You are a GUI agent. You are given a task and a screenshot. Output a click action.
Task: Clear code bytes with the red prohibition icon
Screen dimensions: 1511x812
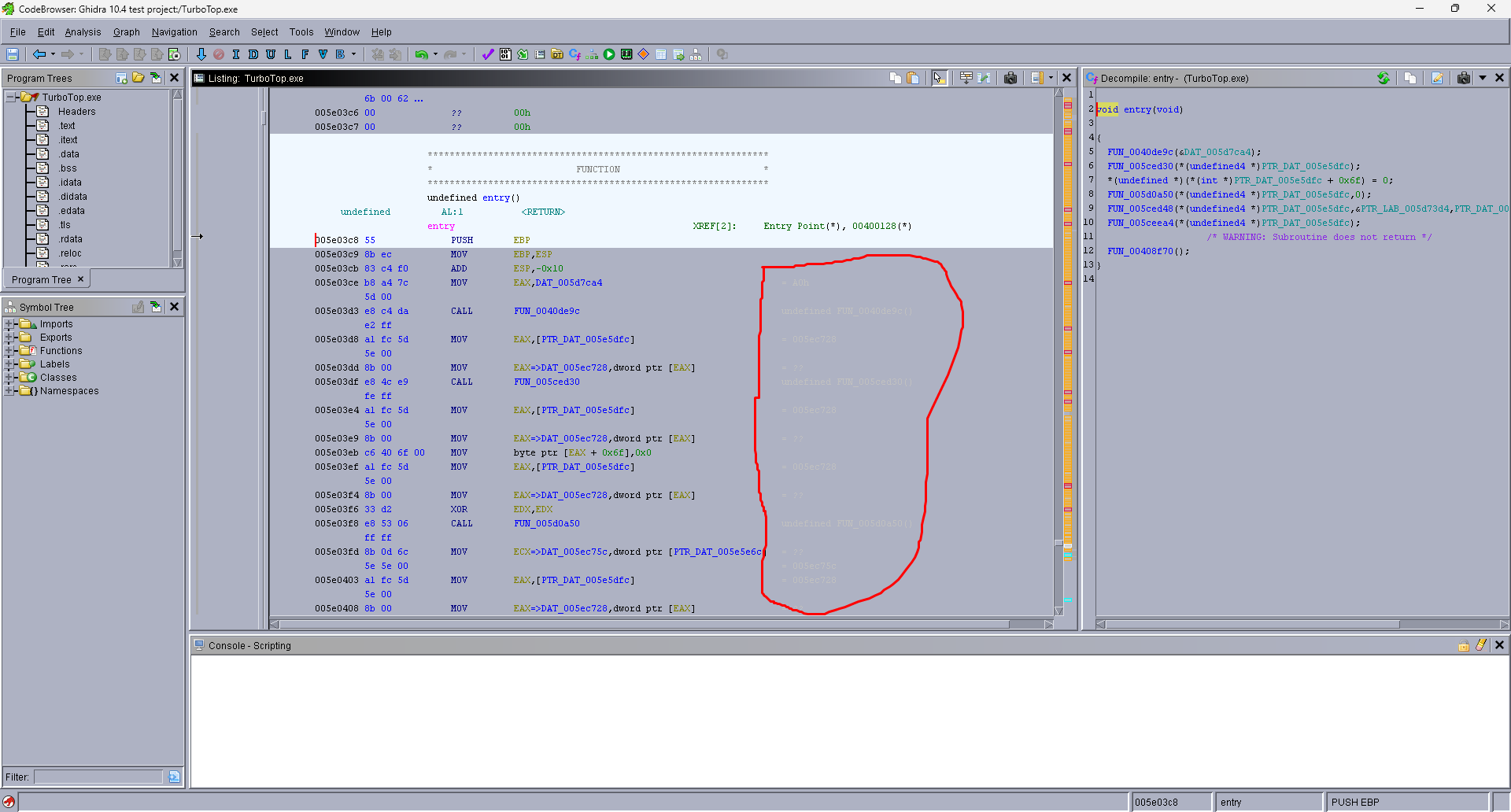click(x=219, y=54)
